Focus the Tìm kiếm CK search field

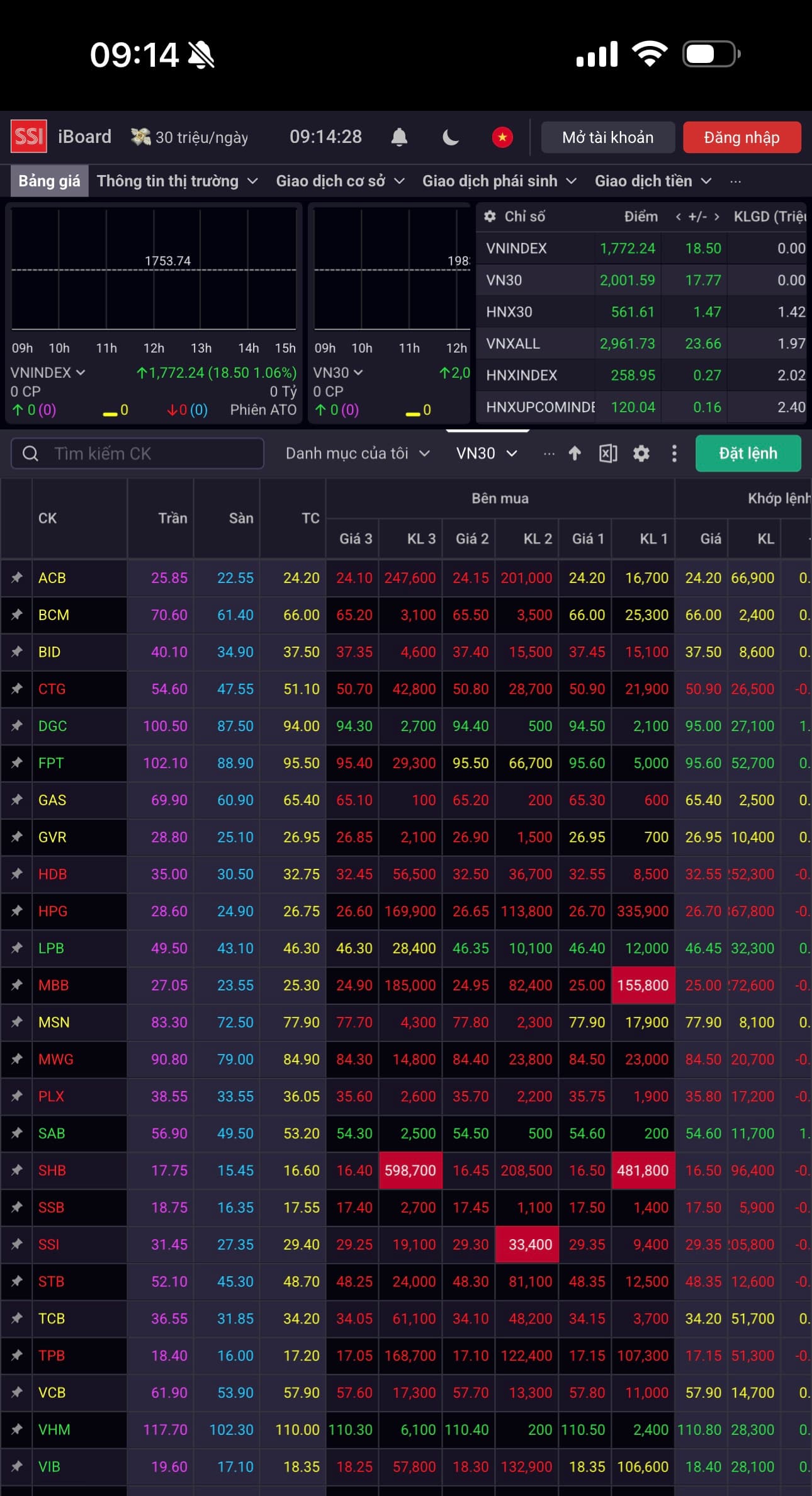click(137, 453)
